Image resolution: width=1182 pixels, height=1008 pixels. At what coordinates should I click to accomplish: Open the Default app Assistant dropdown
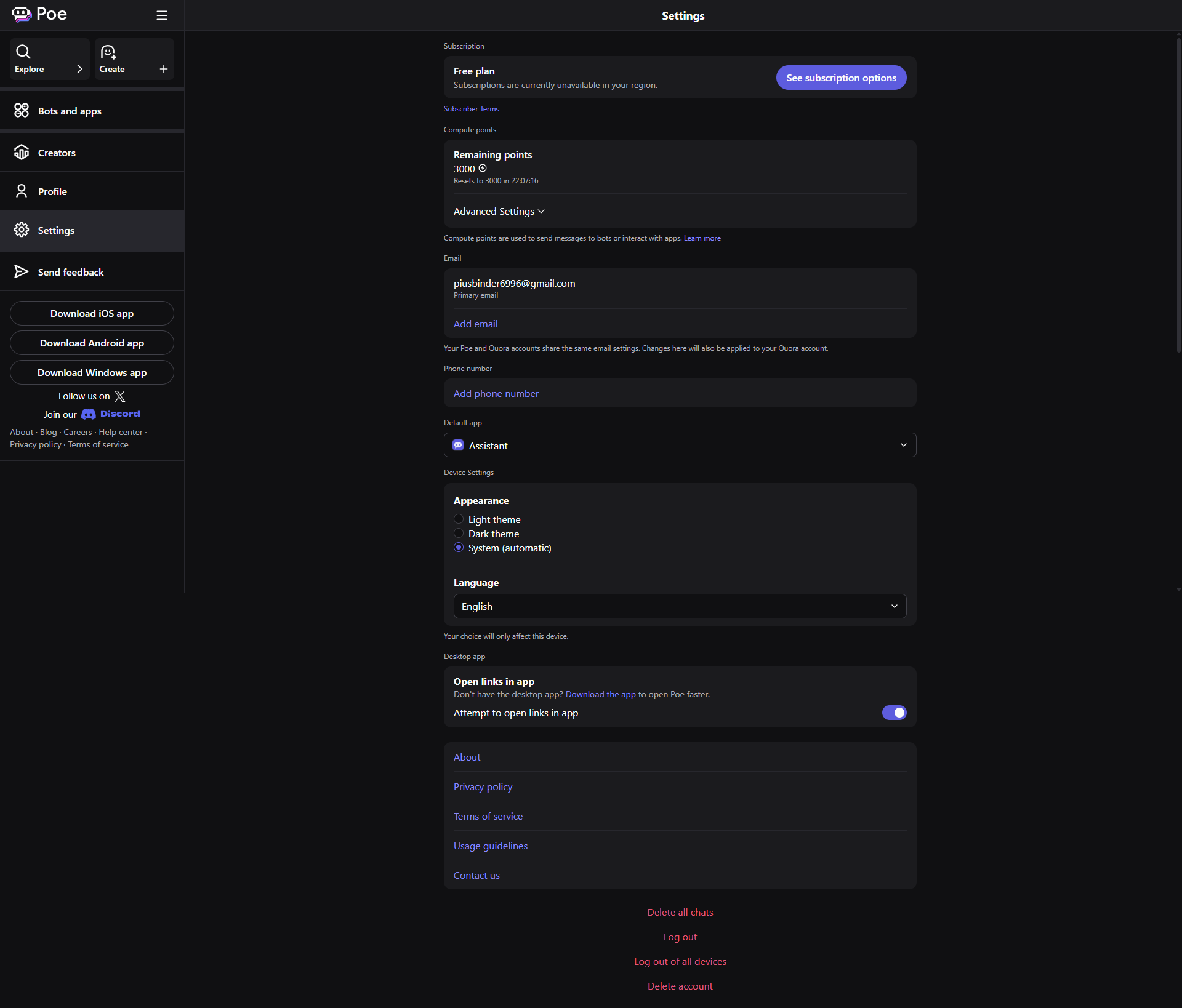(x=680, y=446)
